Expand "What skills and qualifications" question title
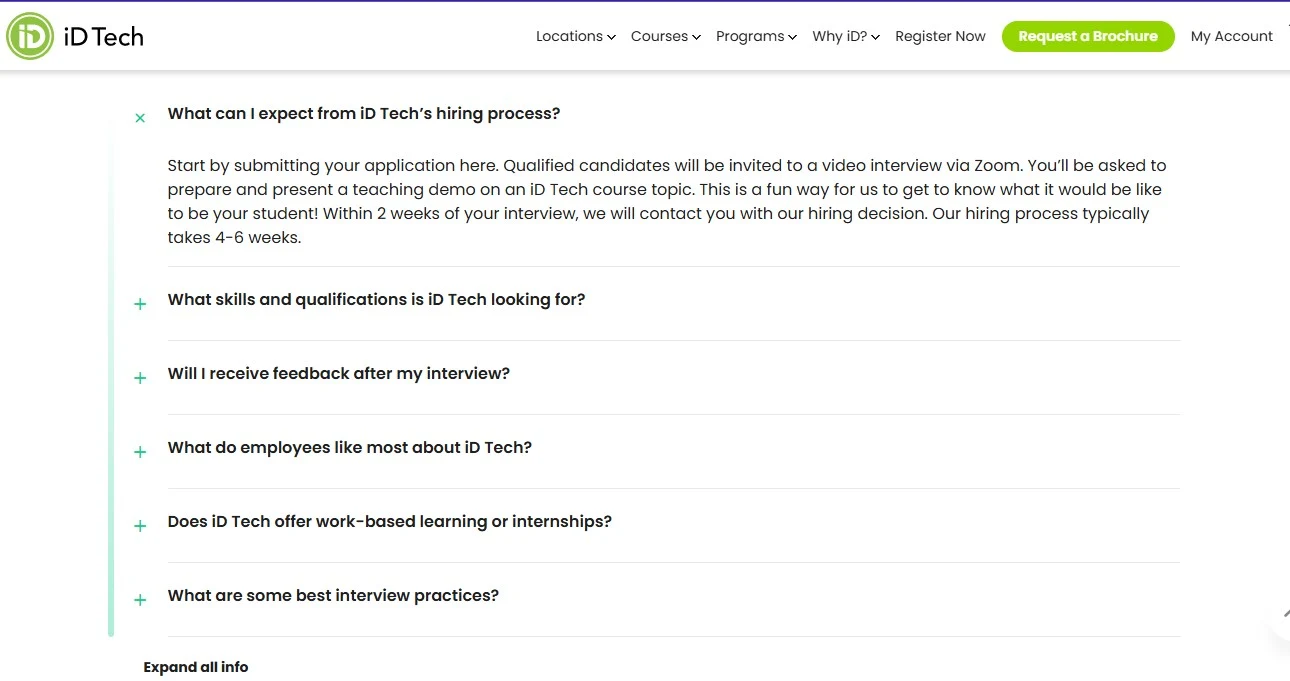 pos(376,299)
